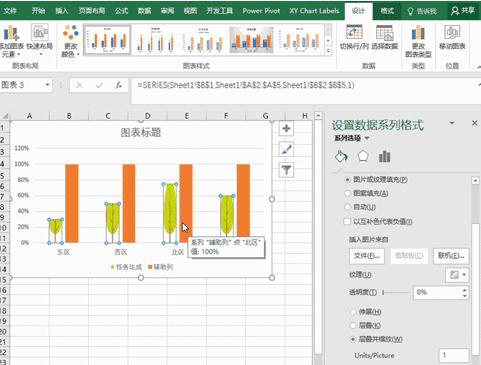Select the second chart style thumbnail
Screen dimensions: 481x365
(155, 40)
